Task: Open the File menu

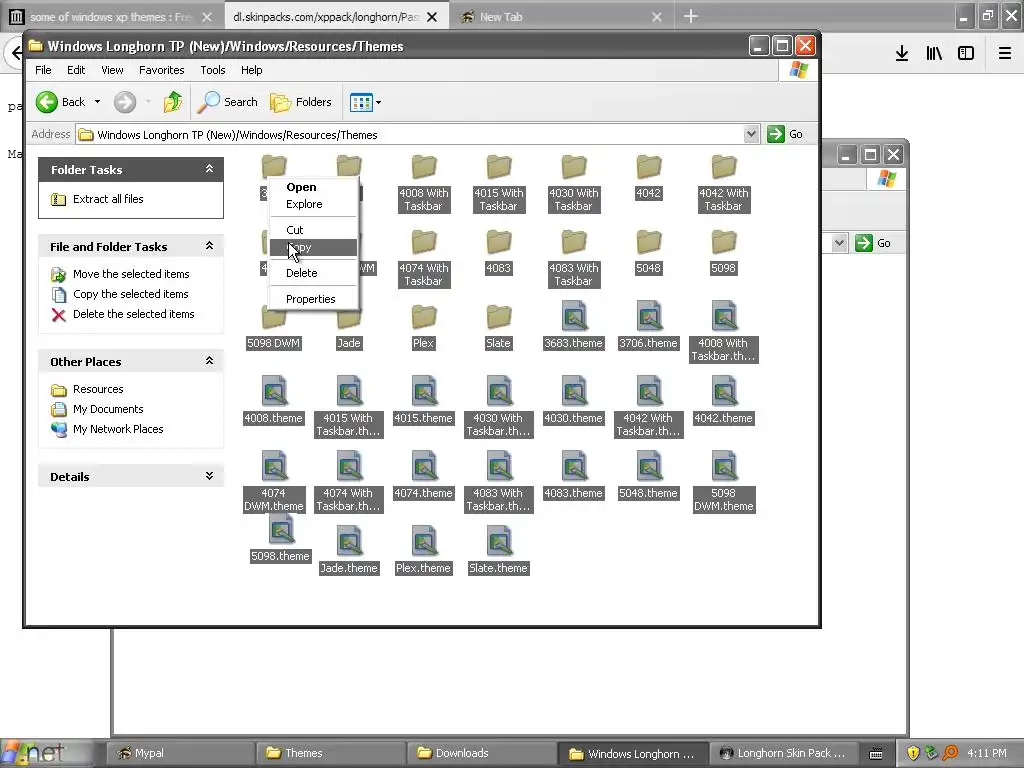Action: [x=43, y=70]
